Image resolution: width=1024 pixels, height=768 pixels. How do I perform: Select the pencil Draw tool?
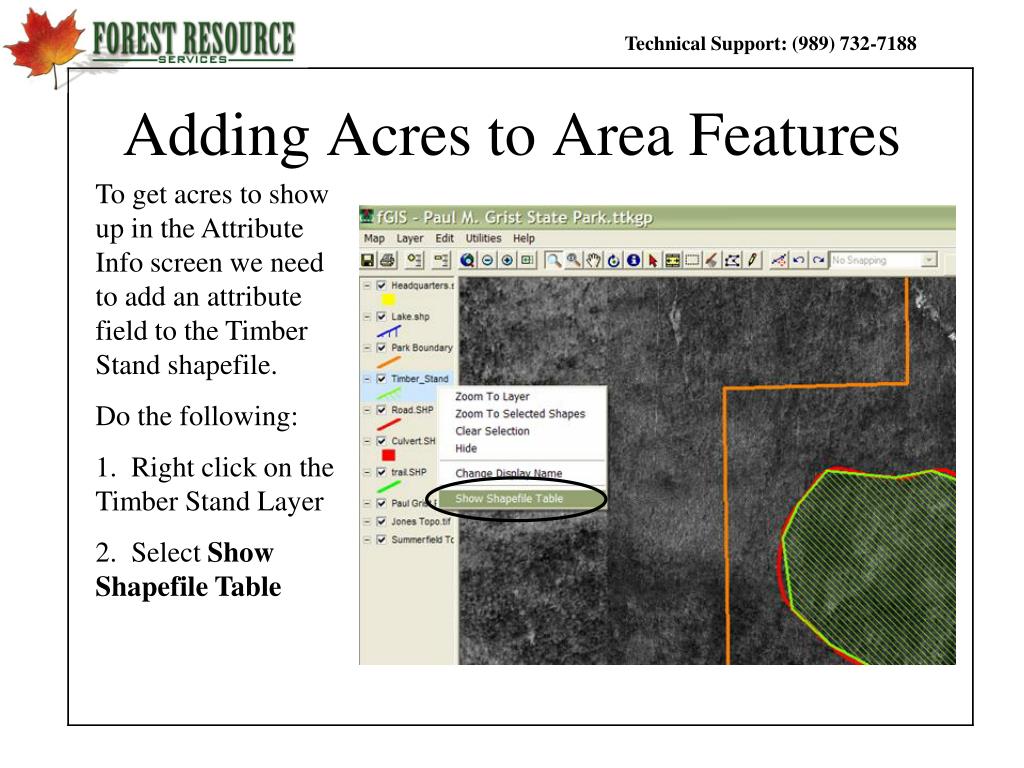tap(752, 261)
